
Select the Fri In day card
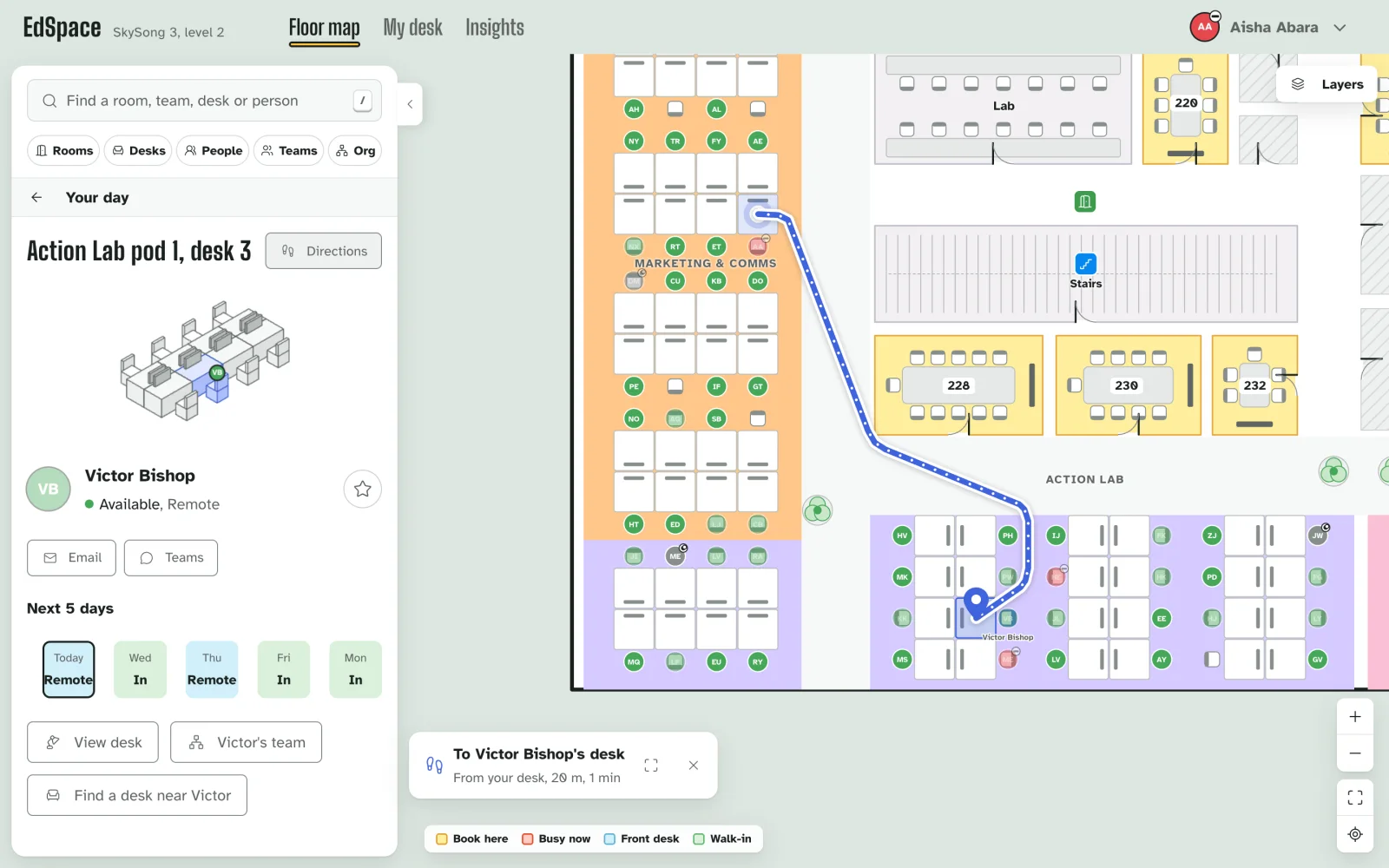[284, 669]
